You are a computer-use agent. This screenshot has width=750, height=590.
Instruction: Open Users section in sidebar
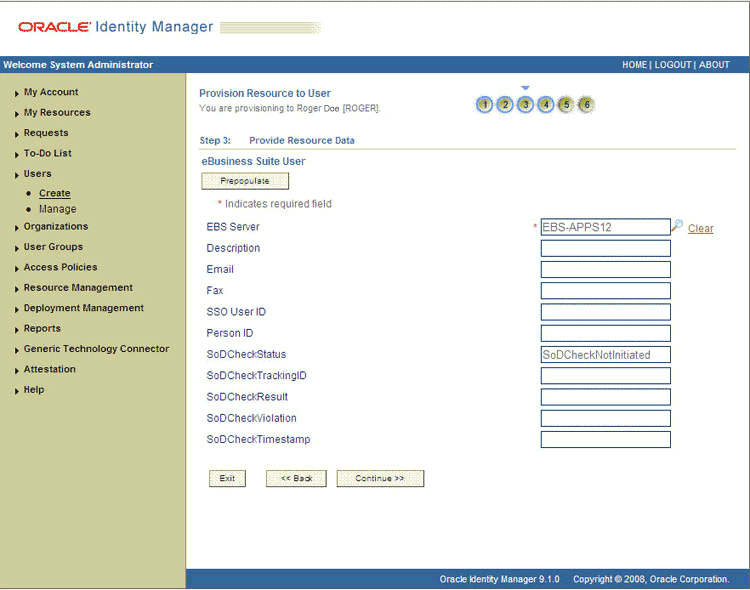pyautogui.click(x=37, y=174)
